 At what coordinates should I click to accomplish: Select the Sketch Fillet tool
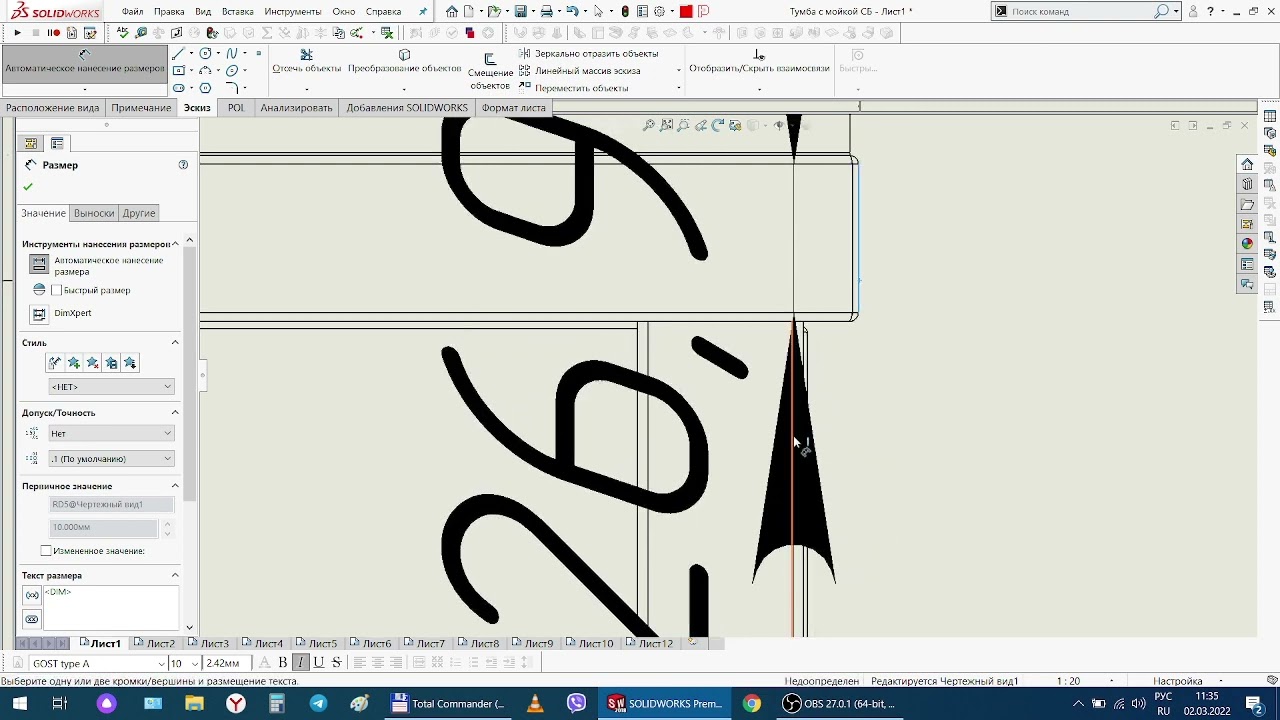tap(232, 88)
